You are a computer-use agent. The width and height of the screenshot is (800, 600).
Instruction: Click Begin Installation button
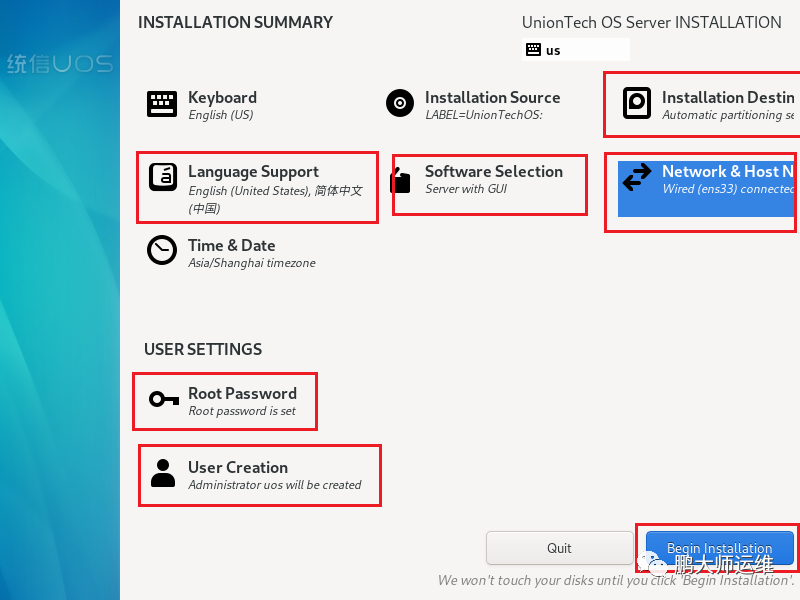(719, 548)
